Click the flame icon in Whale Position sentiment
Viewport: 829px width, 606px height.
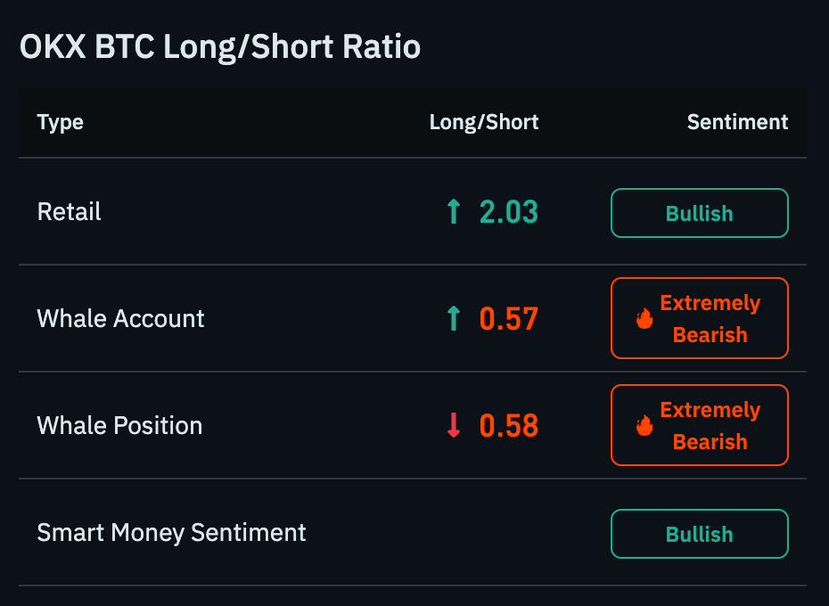[x=644, y=425]
